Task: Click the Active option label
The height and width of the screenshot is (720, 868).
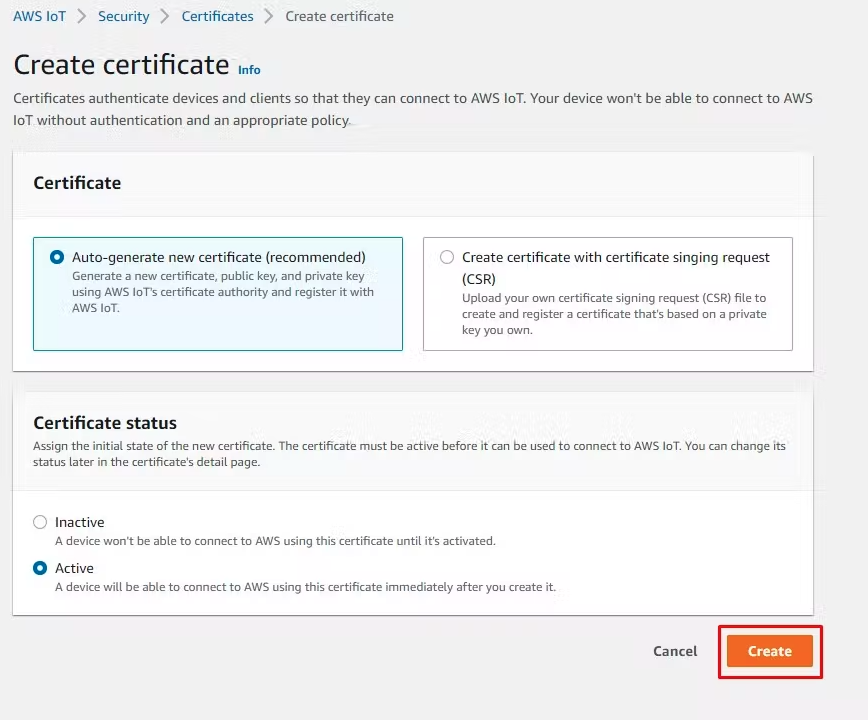Action: click(74, 568)
